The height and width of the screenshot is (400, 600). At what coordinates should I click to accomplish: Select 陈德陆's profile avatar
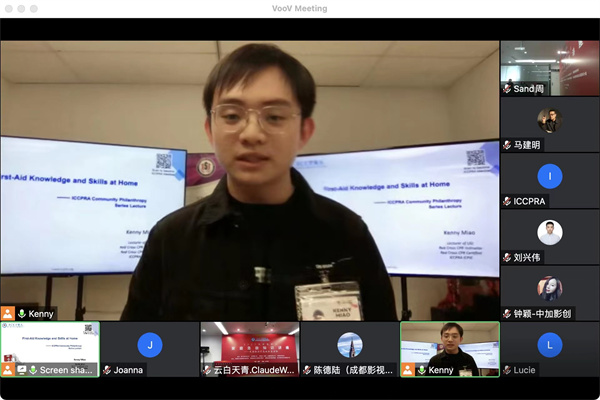(x=350, y=345)
